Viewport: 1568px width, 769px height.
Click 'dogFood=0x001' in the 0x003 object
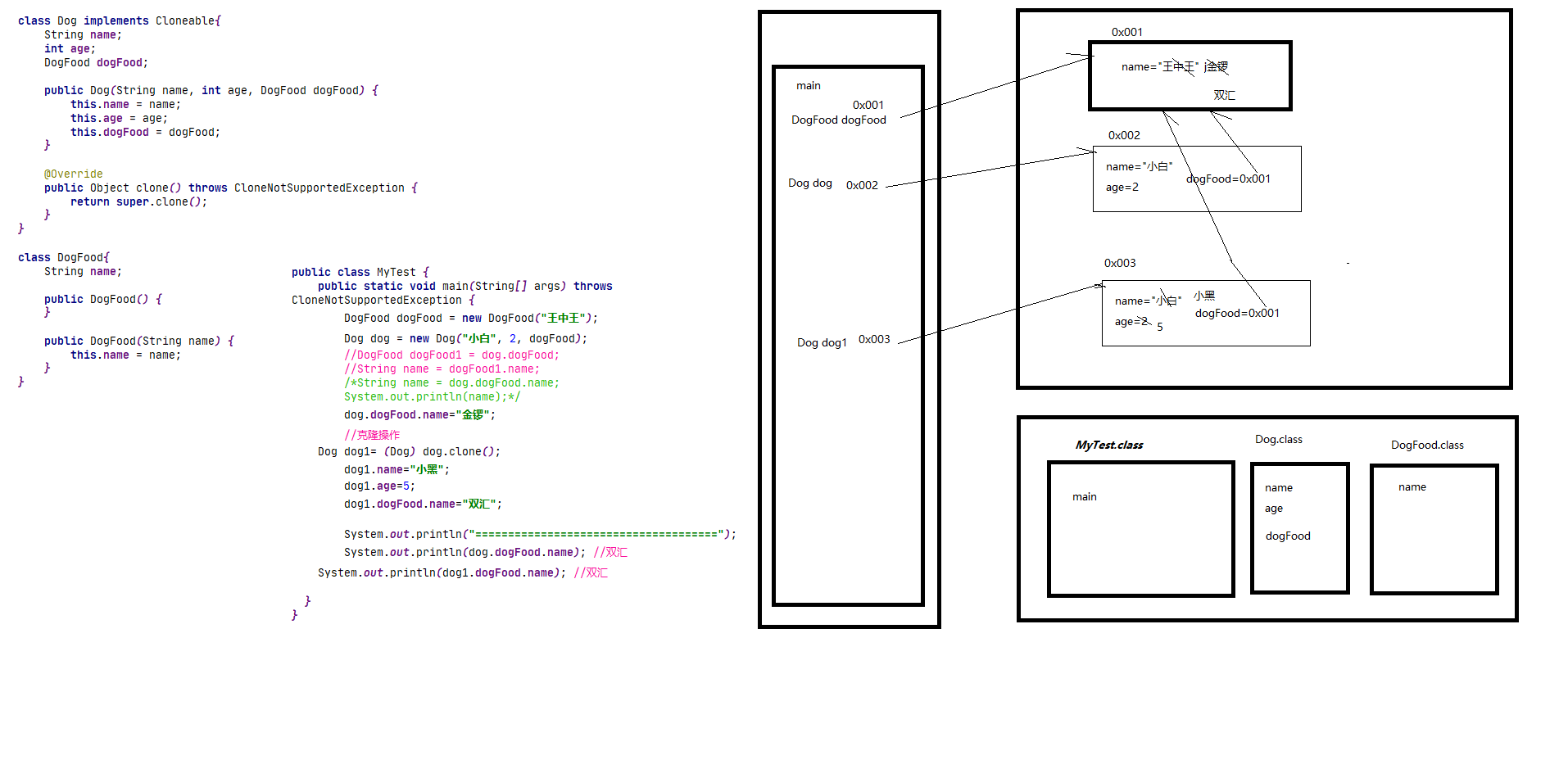point(1237,313)
